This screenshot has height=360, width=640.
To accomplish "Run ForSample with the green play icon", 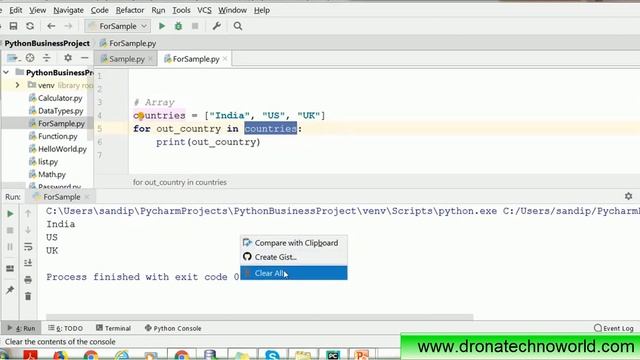I will coord(162,26).
